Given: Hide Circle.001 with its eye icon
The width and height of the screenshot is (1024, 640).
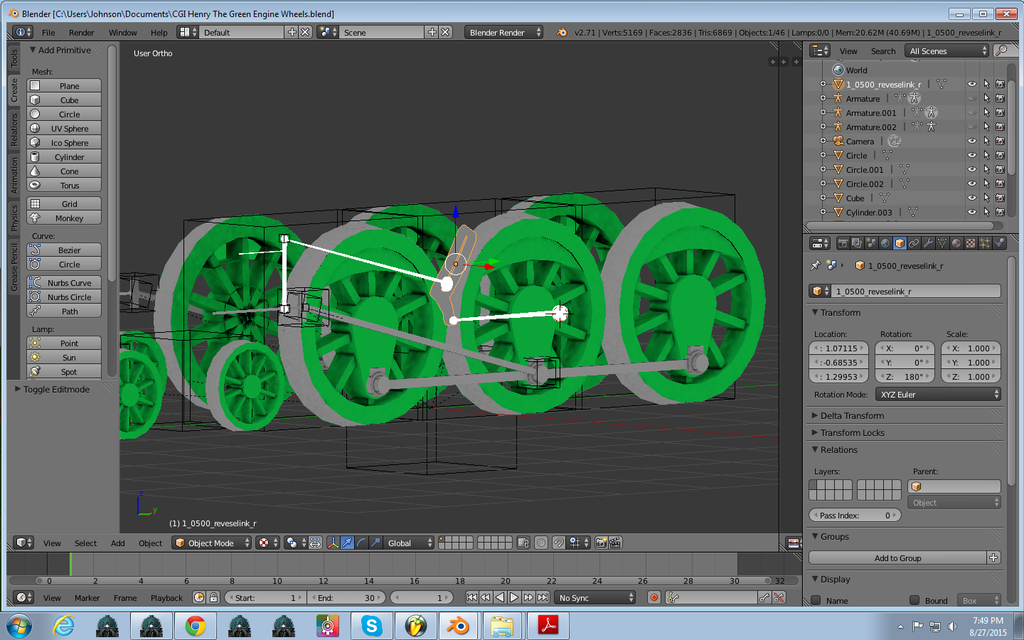Looking at the screenshot, I should (972, 170).
